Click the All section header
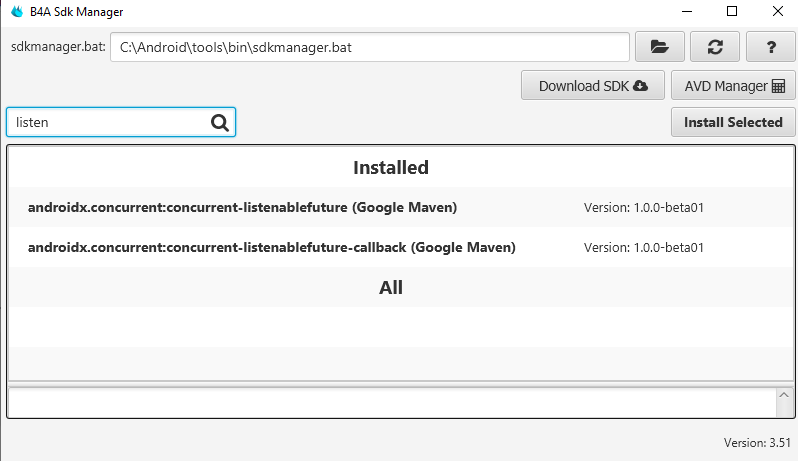Viewport: 798px width, 461px height. click(391, 288)
